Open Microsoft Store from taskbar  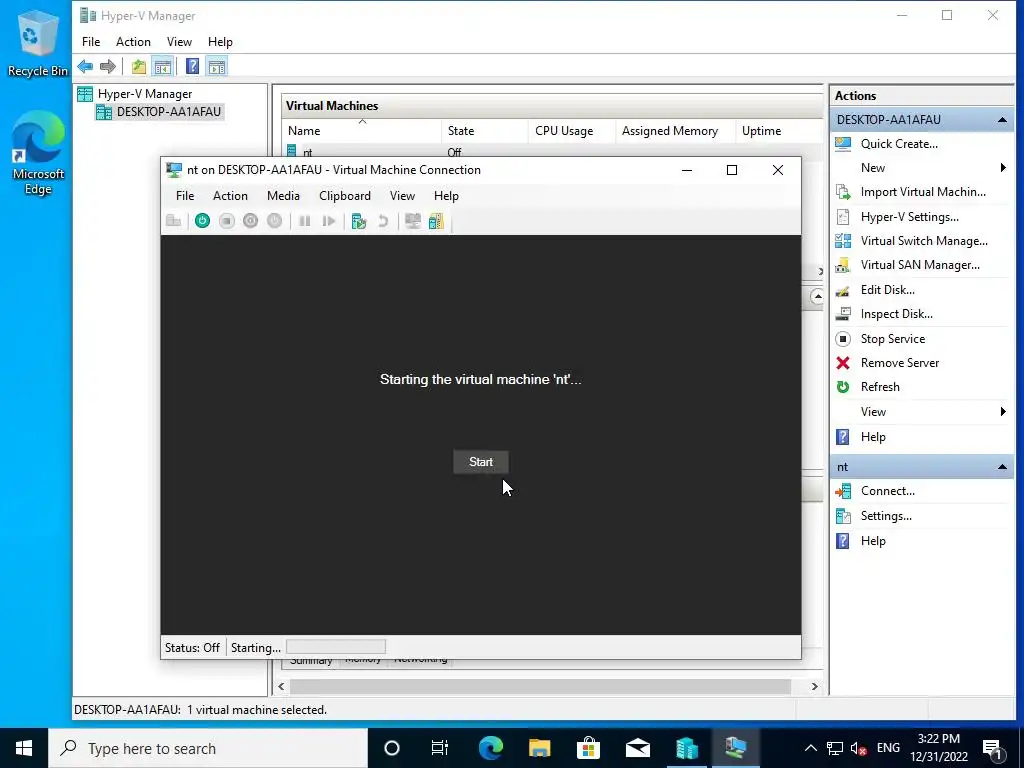588,748
